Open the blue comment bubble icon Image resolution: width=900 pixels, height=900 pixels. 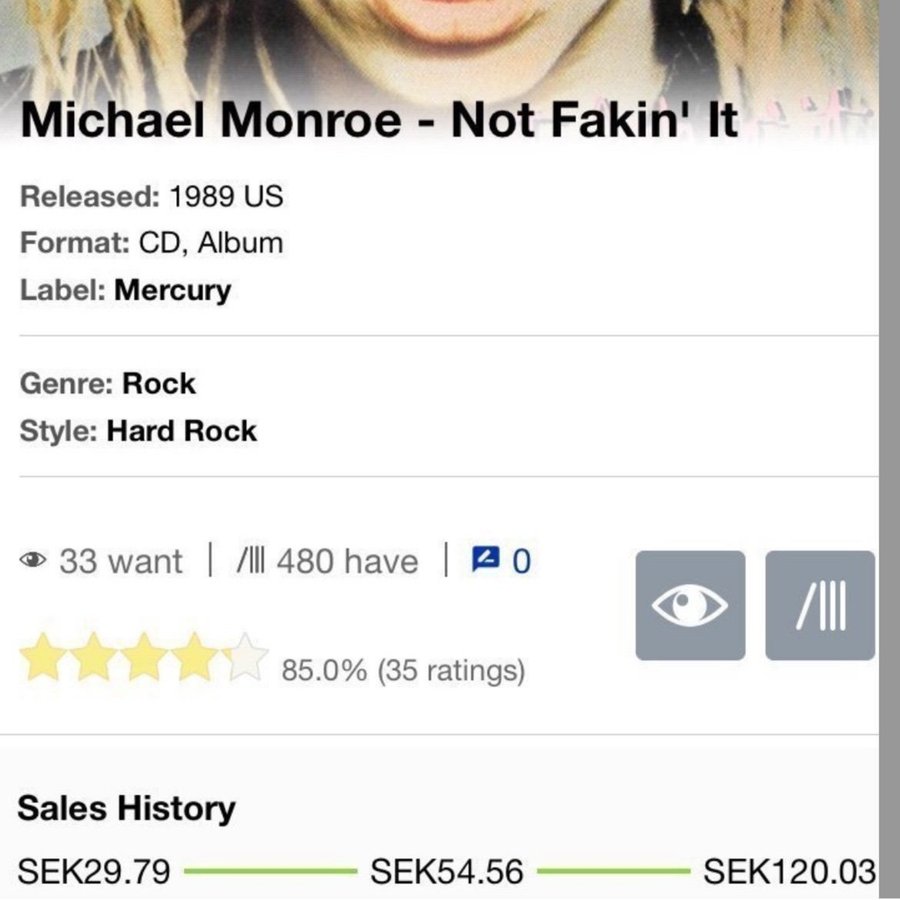(x=484, y=560)
